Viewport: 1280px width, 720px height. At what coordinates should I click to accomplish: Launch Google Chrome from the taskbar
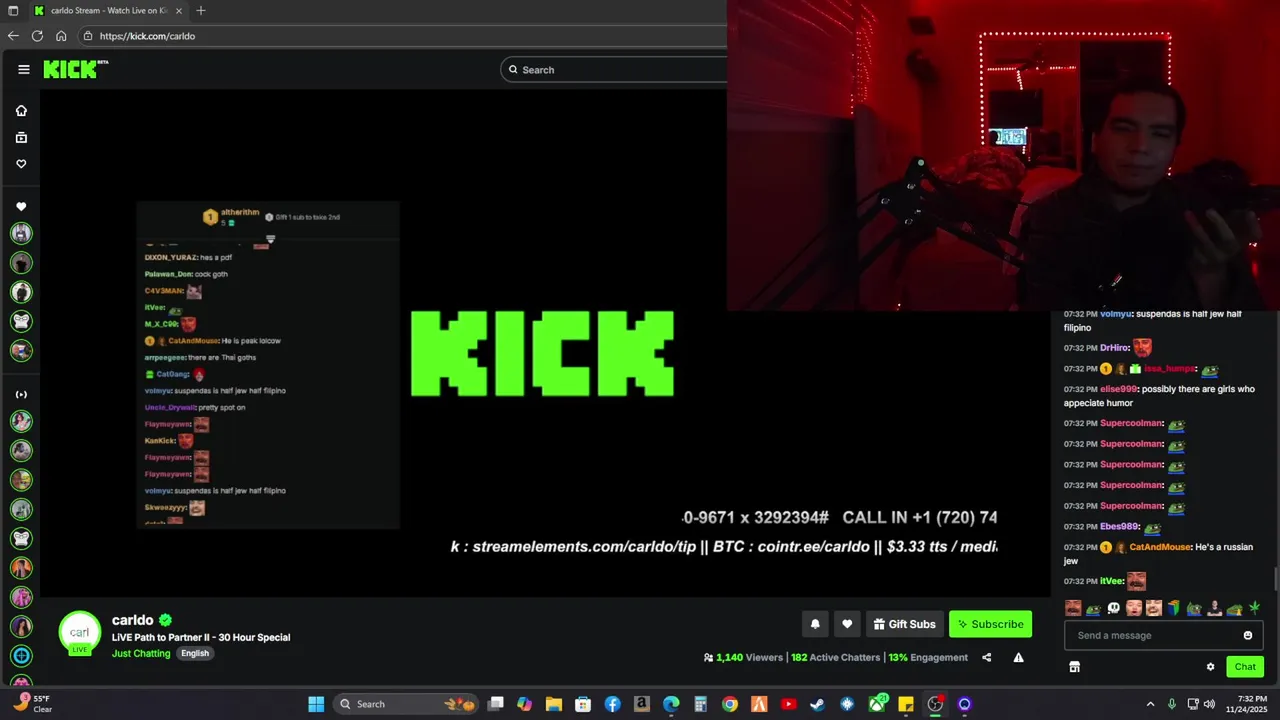[730, 704]
